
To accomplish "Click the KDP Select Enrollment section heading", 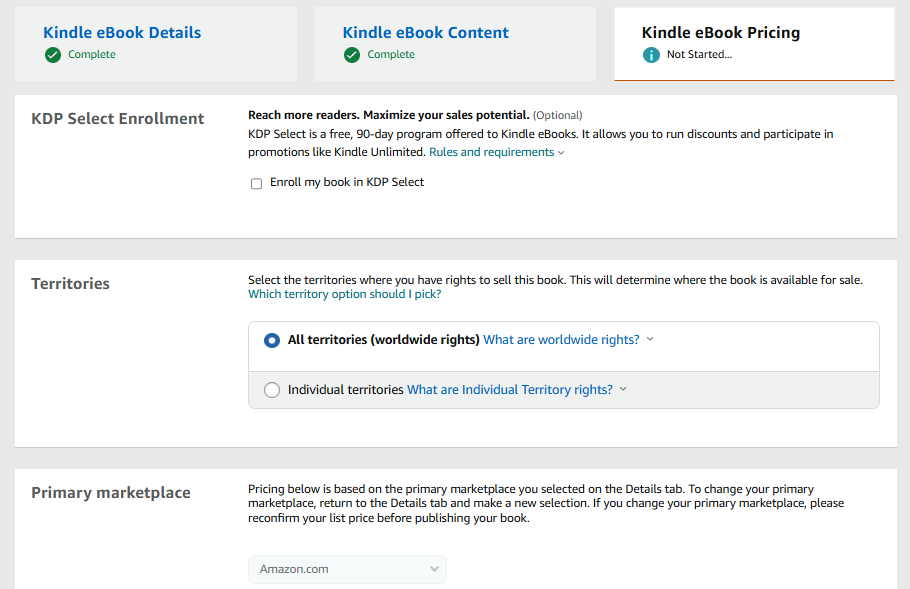I will pos(117,118).
